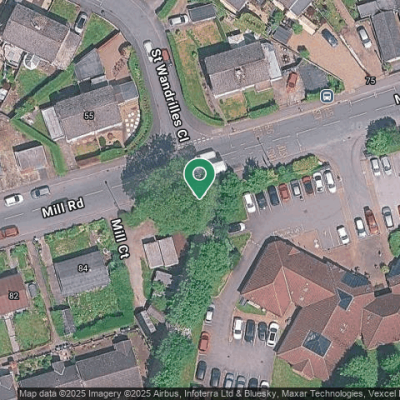400x400 pixels.
Task: Select the grey car driving on Mill Rd
Action: tap(41, 192)
